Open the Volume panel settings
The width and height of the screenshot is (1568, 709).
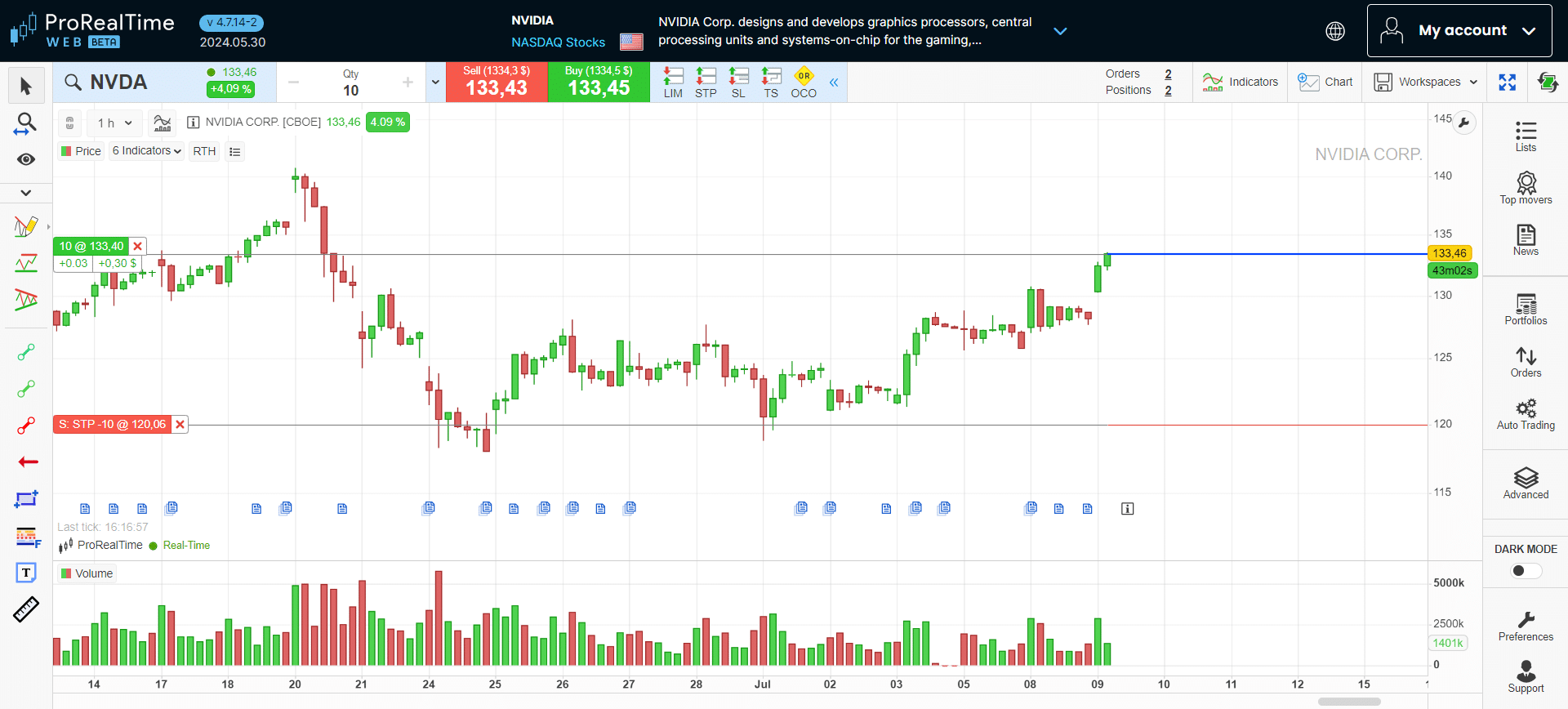pyautogui.click(x=87, y=573)
